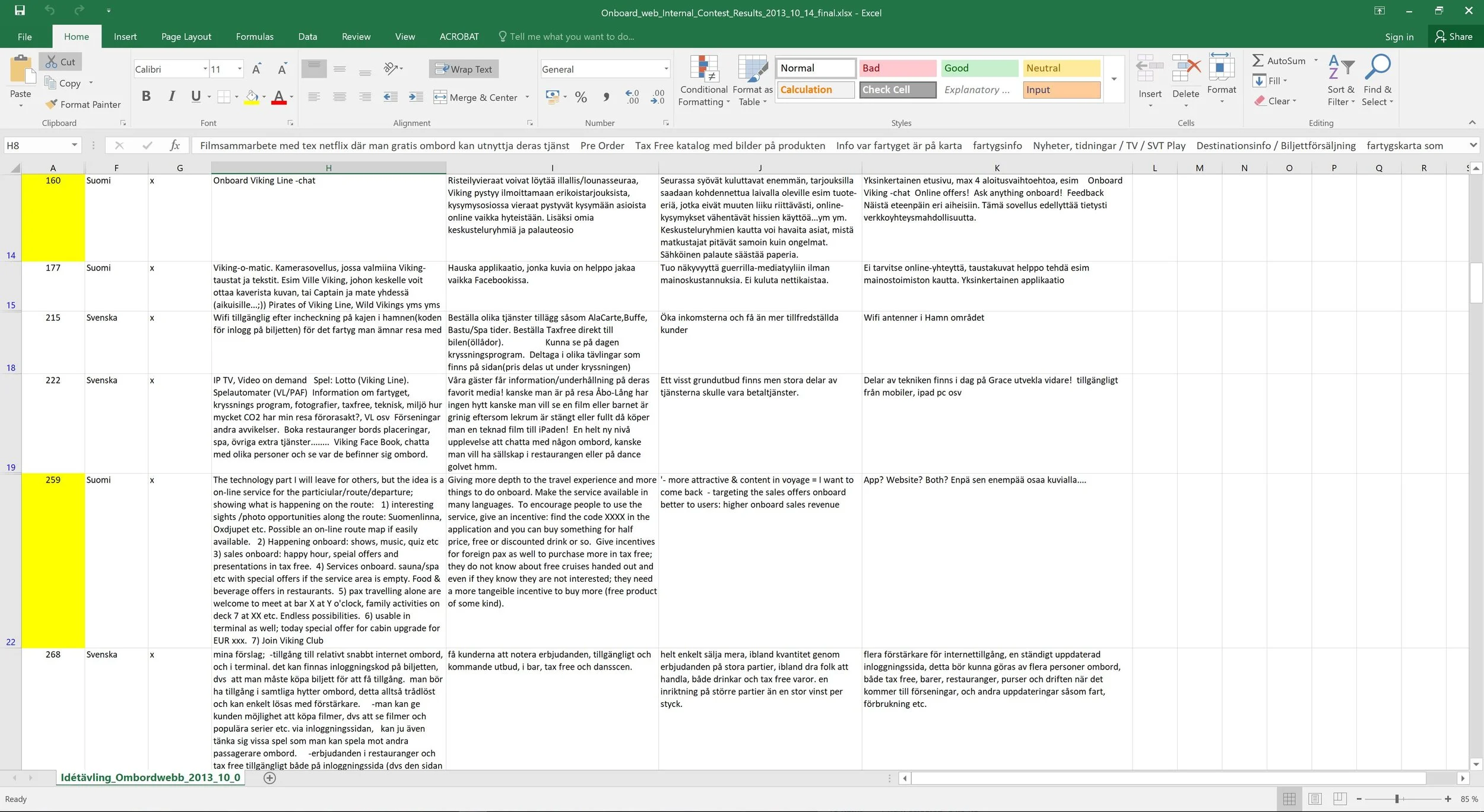Expand the General number format dropdown

coord(665,69)
